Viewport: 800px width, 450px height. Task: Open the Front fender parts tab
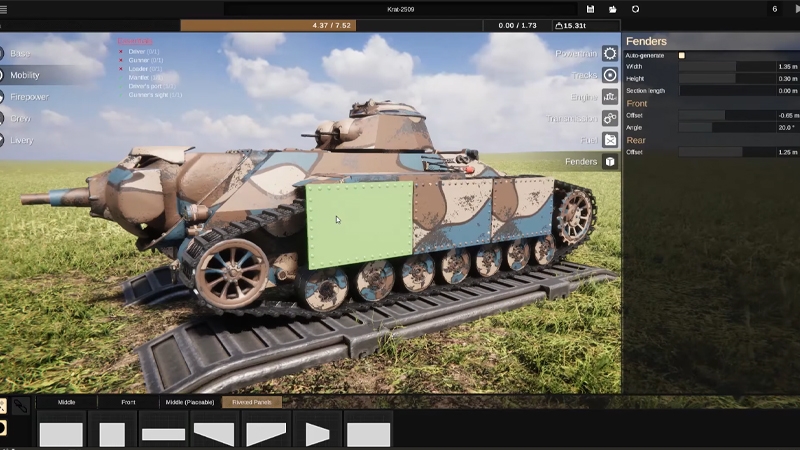tap(128, 402)
